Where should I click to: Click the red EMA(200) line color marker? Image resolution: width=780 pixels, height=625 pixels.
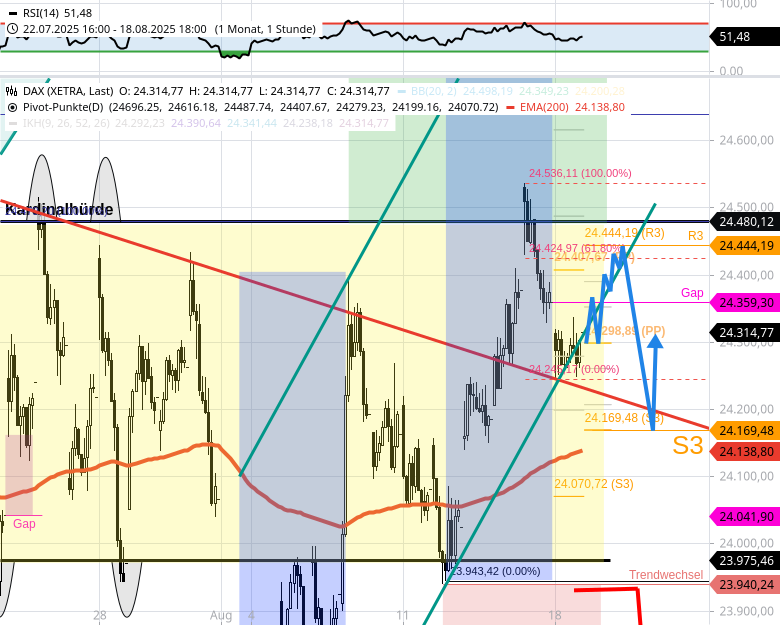click(x=509, y=107)
